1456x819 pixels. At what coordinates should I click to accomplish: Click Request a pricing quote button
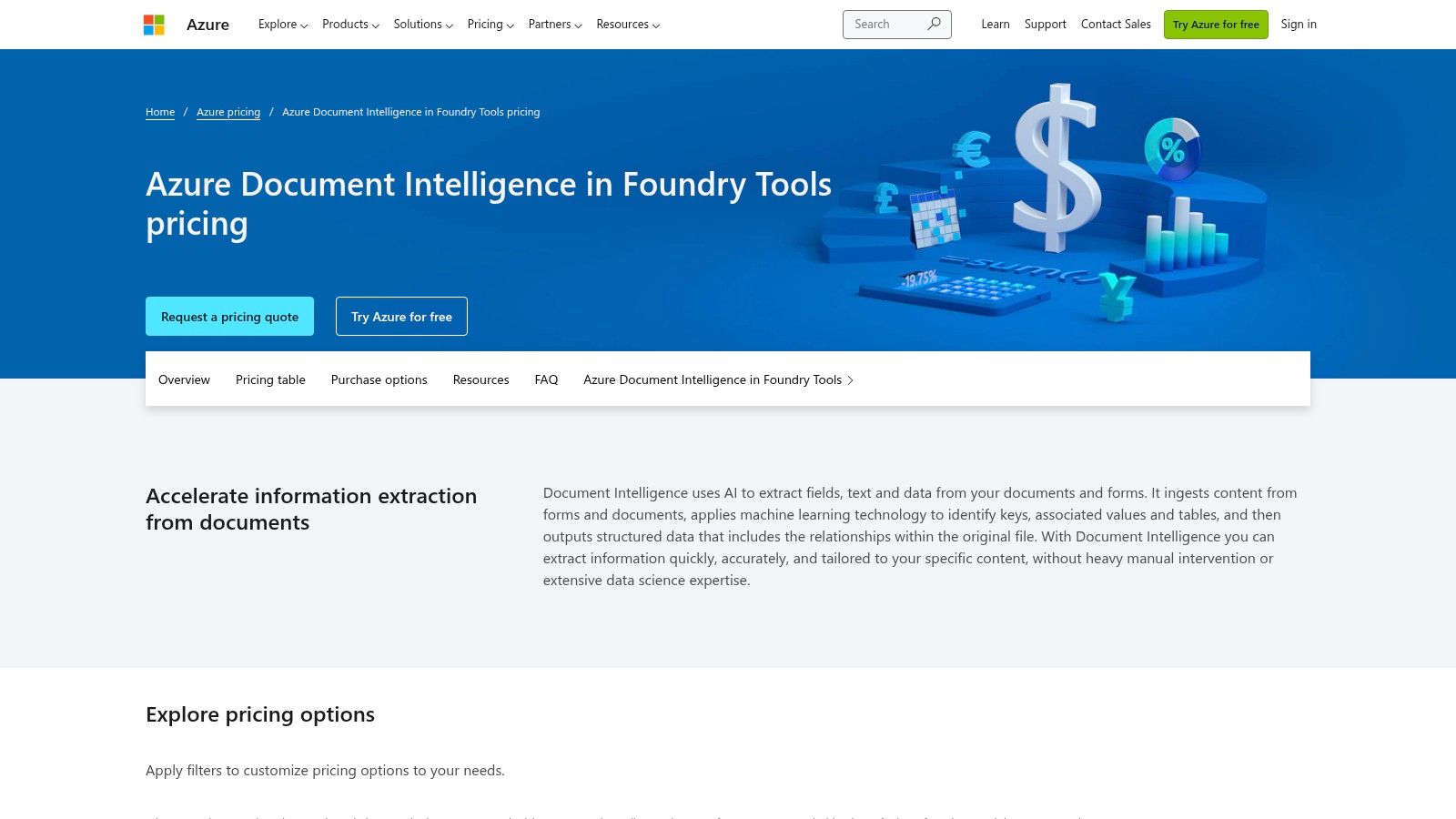click(229, 317)
